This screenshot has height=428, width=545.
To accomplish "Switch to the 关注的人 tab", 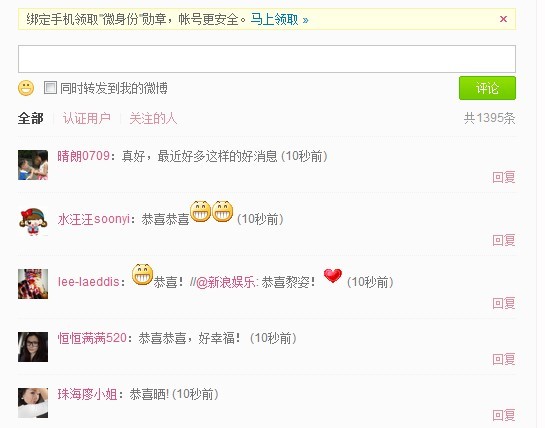I will (153, 119).
